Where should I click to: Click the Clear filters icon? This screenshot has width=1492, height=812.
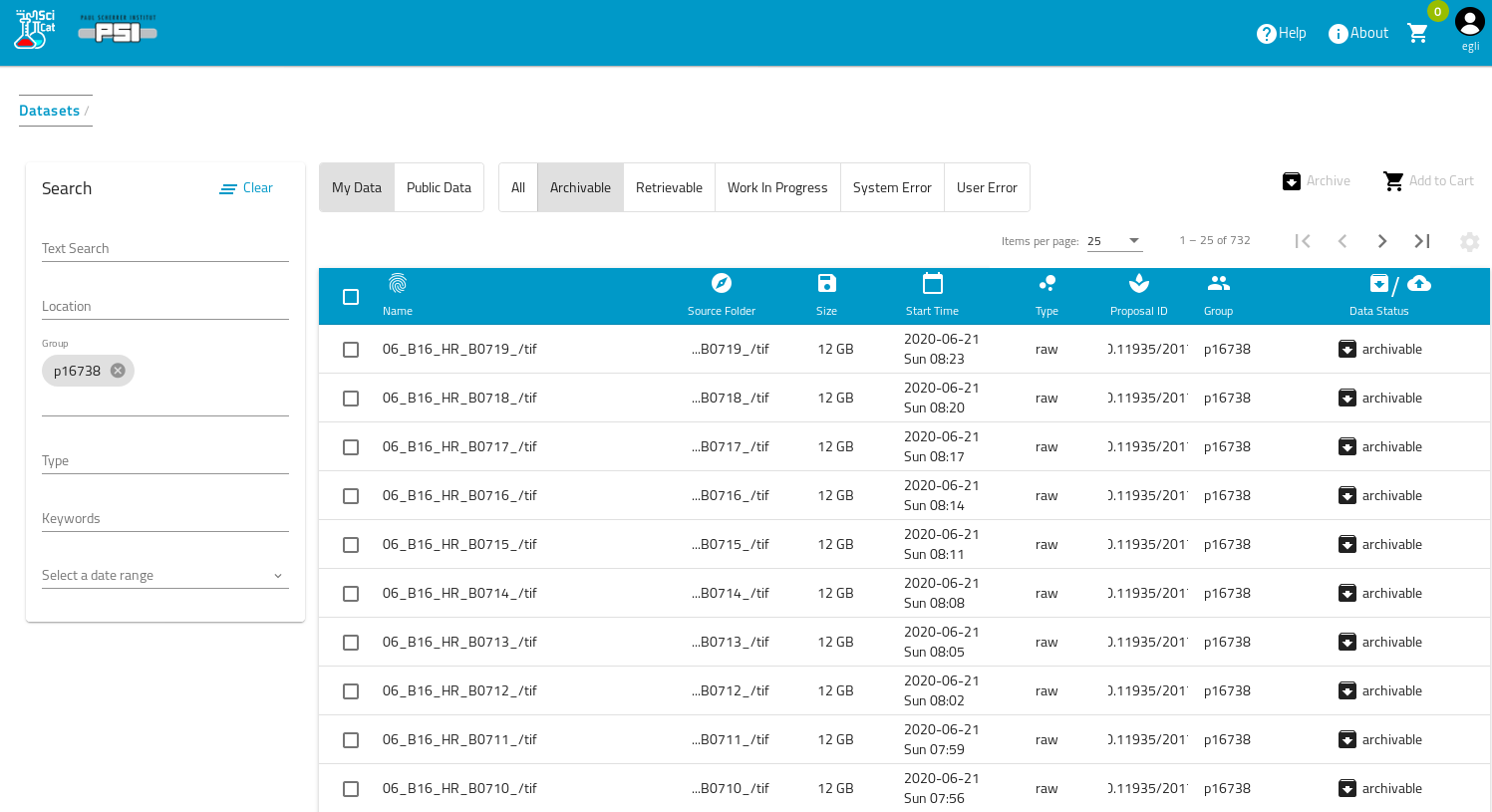(228, 188)
